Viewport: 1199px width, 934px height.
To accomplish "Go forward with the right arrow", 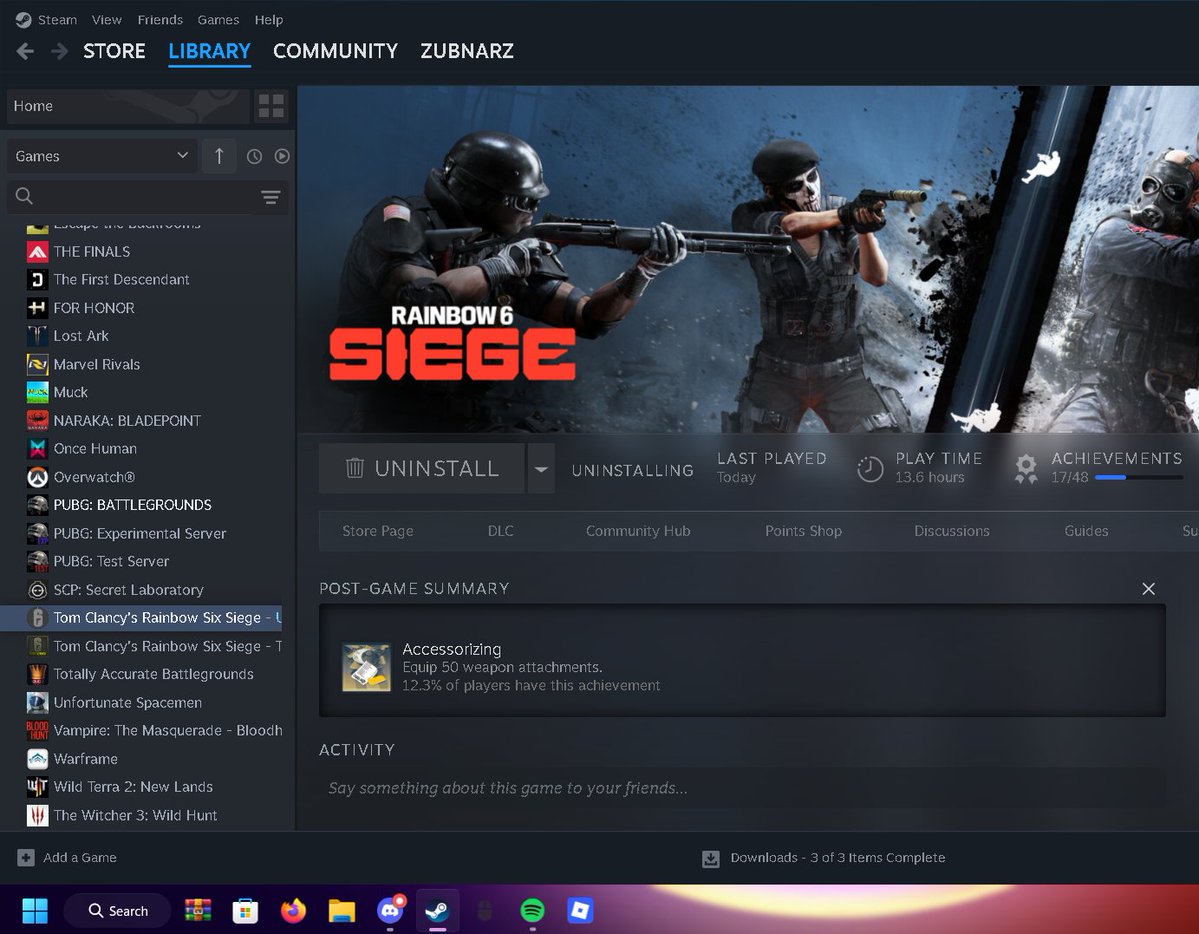I will coord(59,51).
